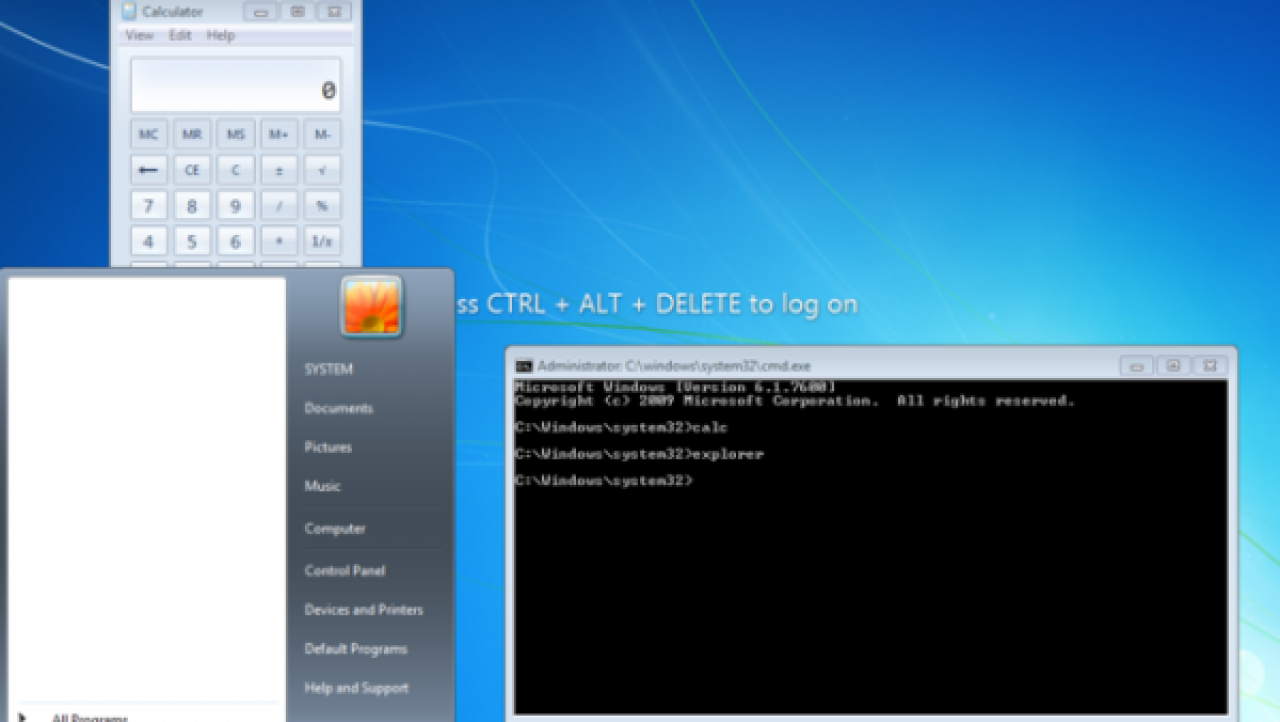Open the Calculator Help menu
The width and height of the screenshot is (1280, 722).
[x=220, y=35]
